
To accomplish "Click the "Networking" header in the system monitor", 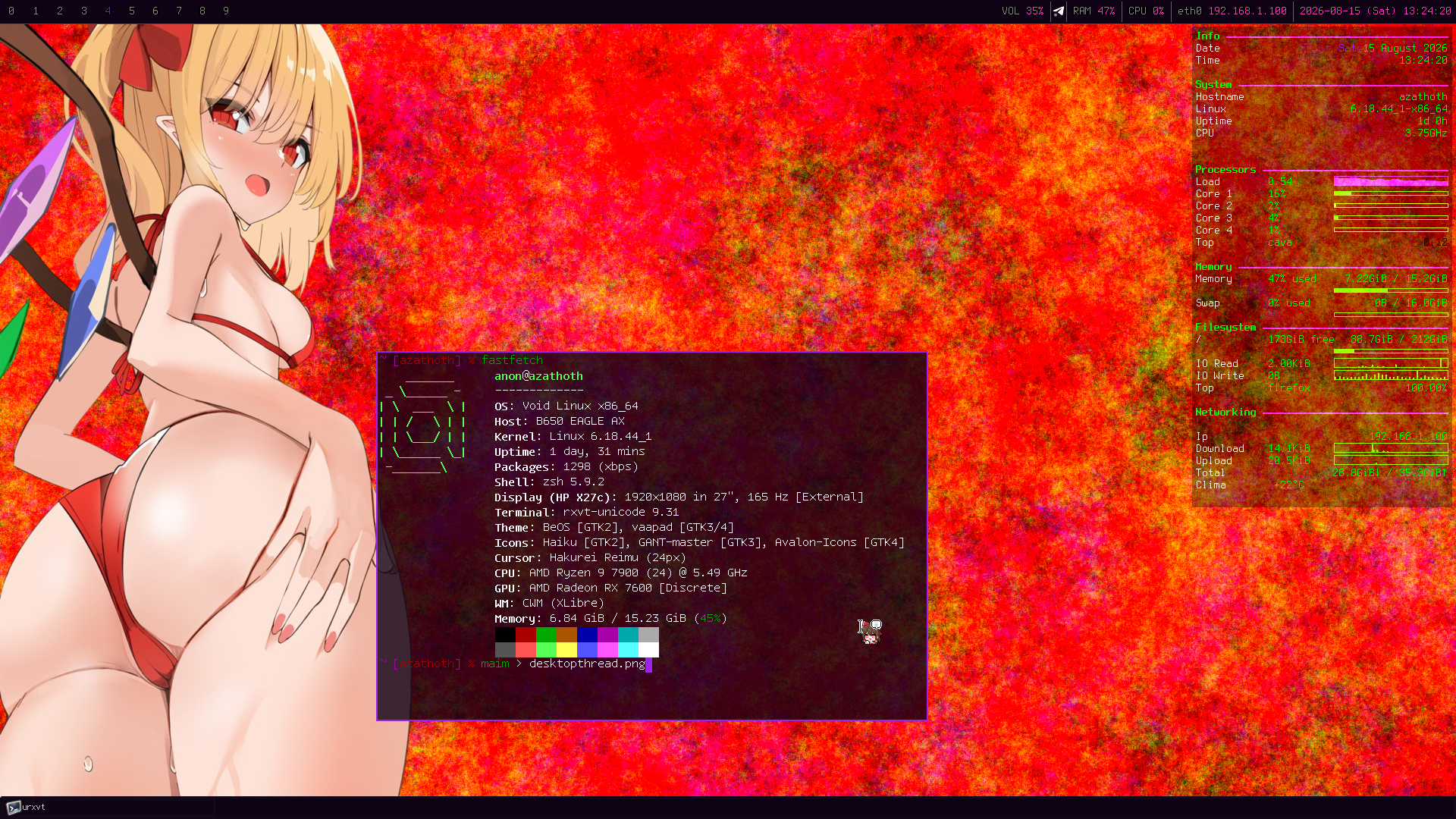I will [1225, 413].
